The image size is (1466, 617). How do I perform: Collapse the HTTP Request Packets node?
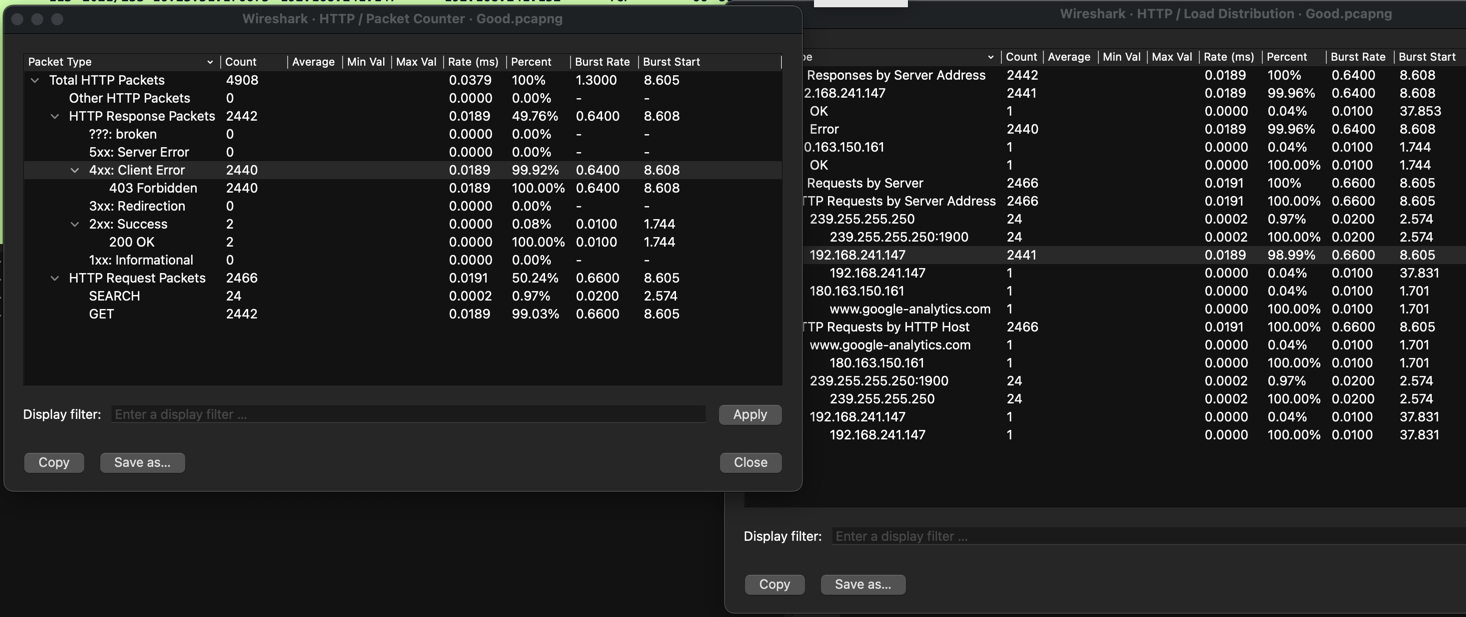[55, 278]
